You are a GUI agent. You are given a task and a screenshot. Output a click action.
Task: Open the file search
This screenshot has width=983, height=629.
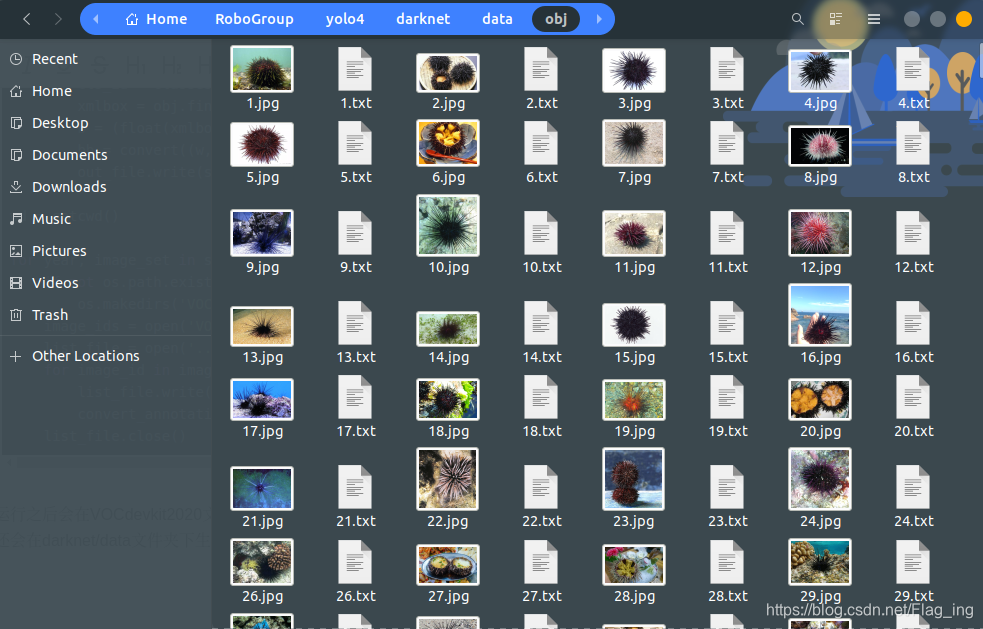pos(797,18)
